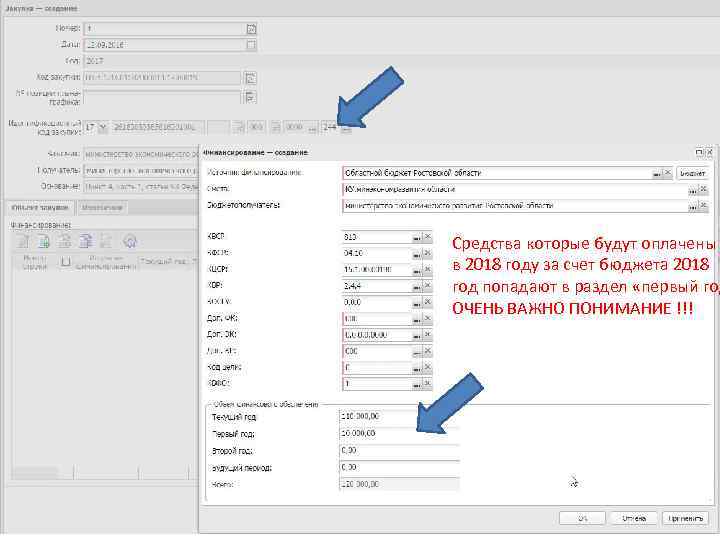Clear the Смета field with its X
The height and width of the screenshot is (540, 720).
[703, 190]
